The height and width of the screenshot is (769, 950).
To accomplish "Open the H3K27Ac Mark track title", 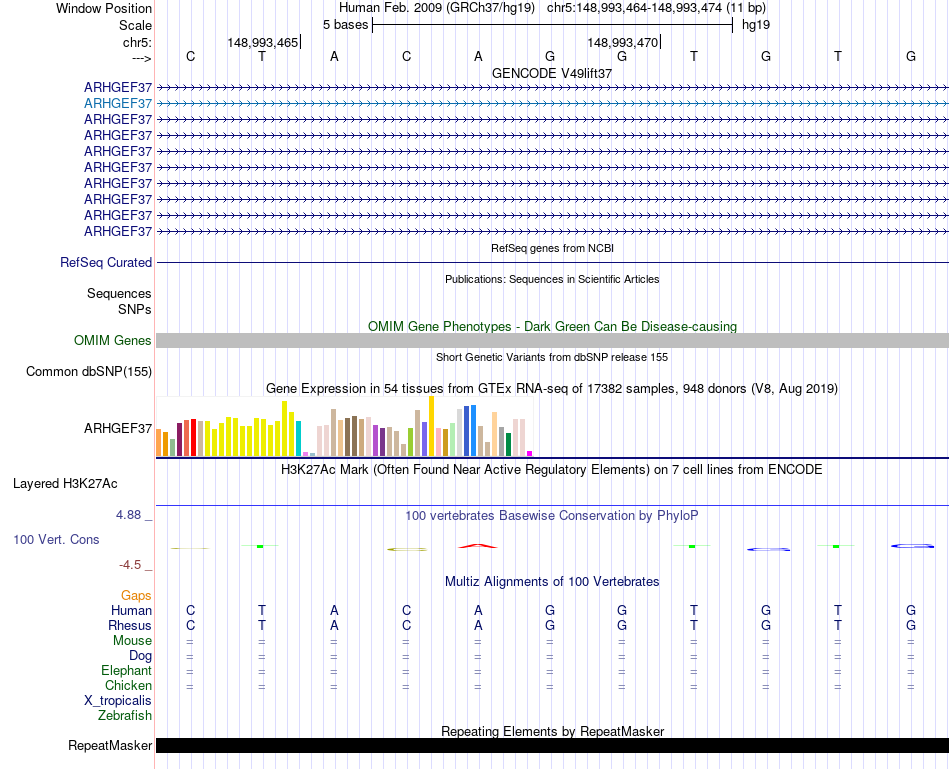I will pyautogui.click(x=552, y=470).
